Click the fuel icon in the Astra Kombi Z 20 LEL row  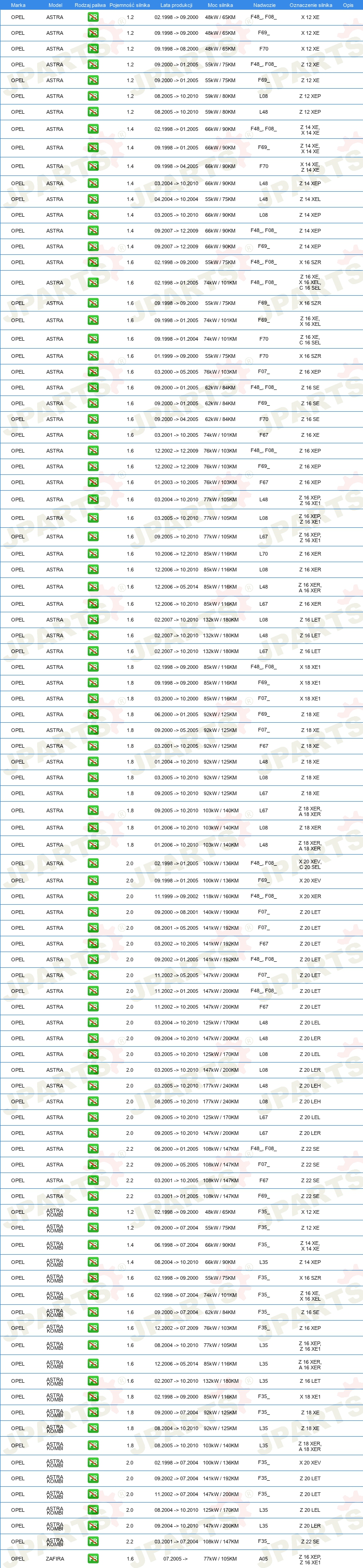coord(93,1510)
